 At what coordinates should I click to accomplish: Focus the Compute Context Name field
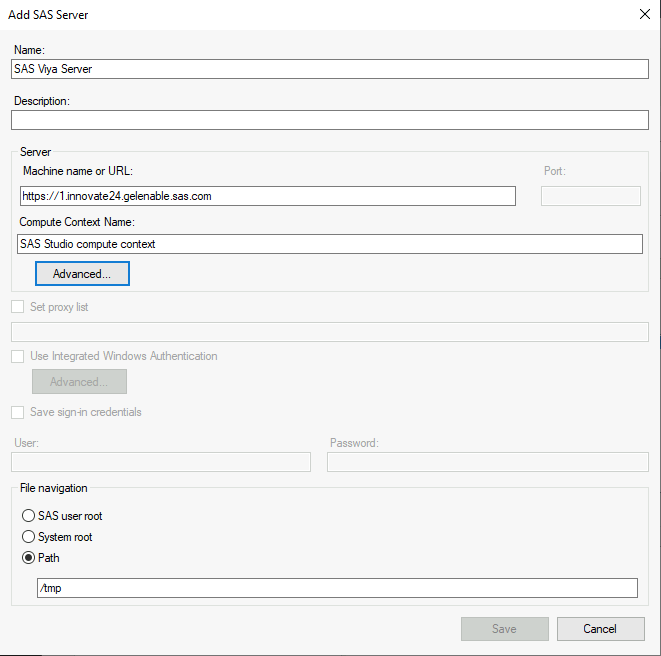(330, 244)
